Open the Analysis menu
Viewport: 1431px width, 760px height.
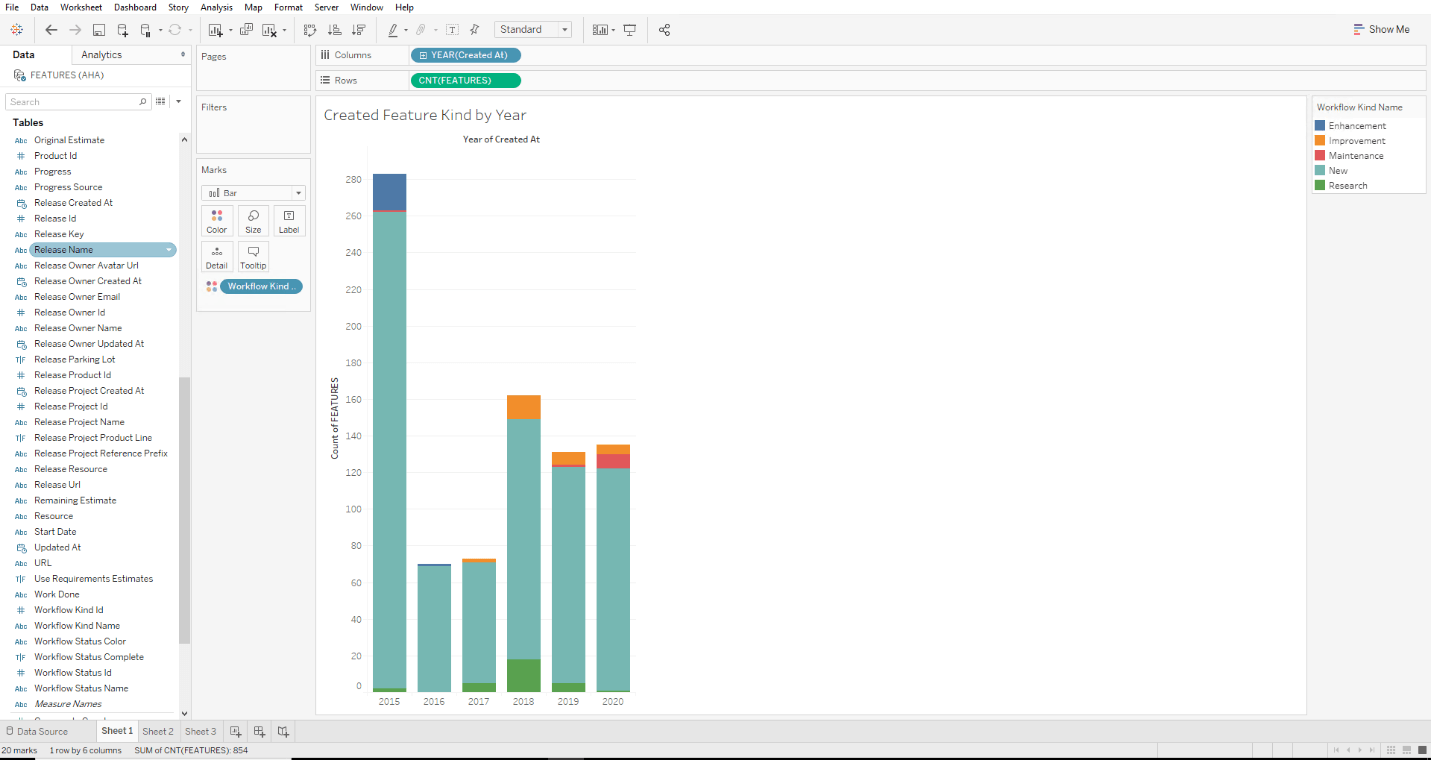(x=216, y=7)
